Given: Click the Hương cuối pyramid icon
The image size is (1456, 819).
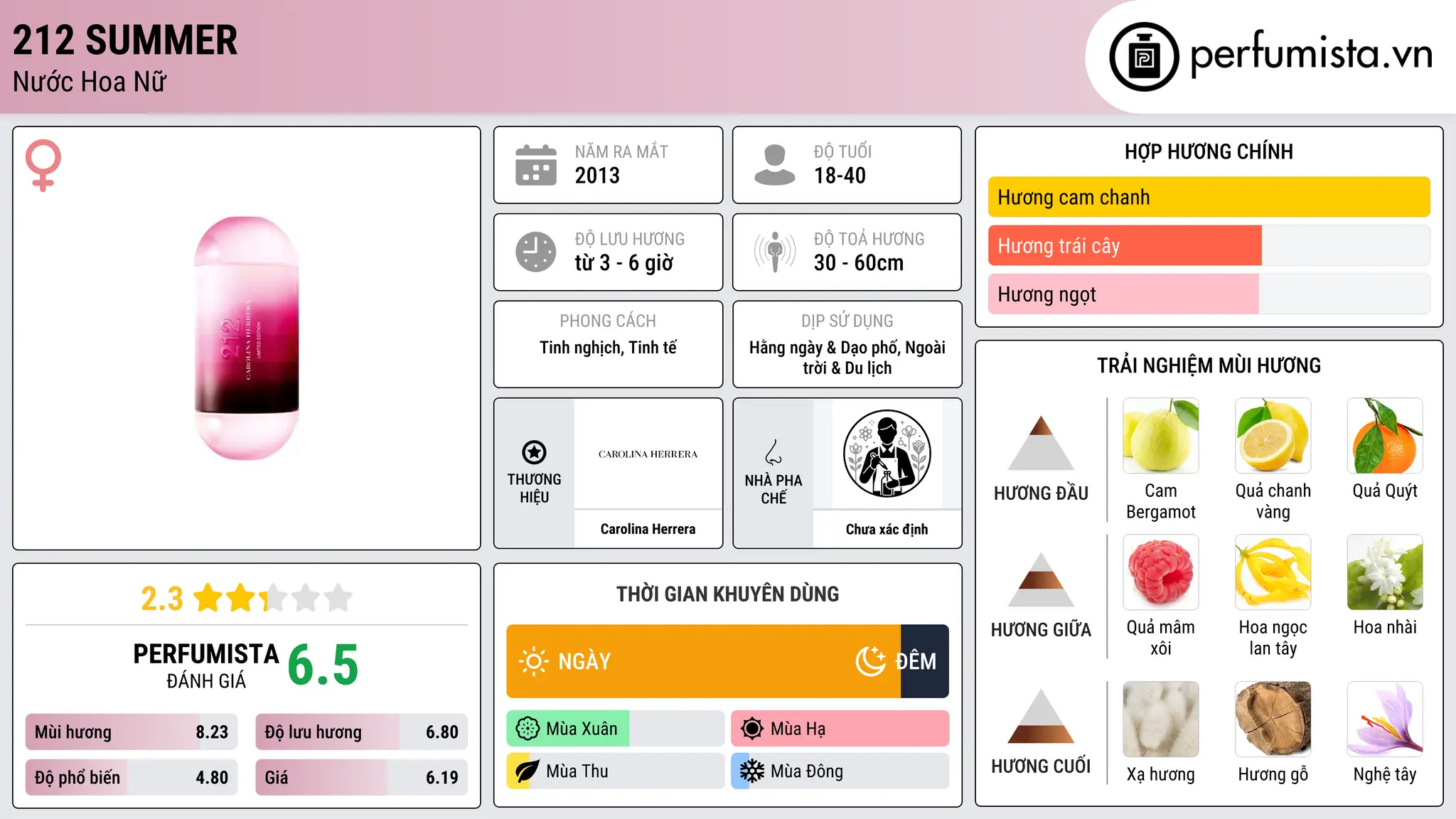Looking at the screenshot, I should coord(1041,716).
